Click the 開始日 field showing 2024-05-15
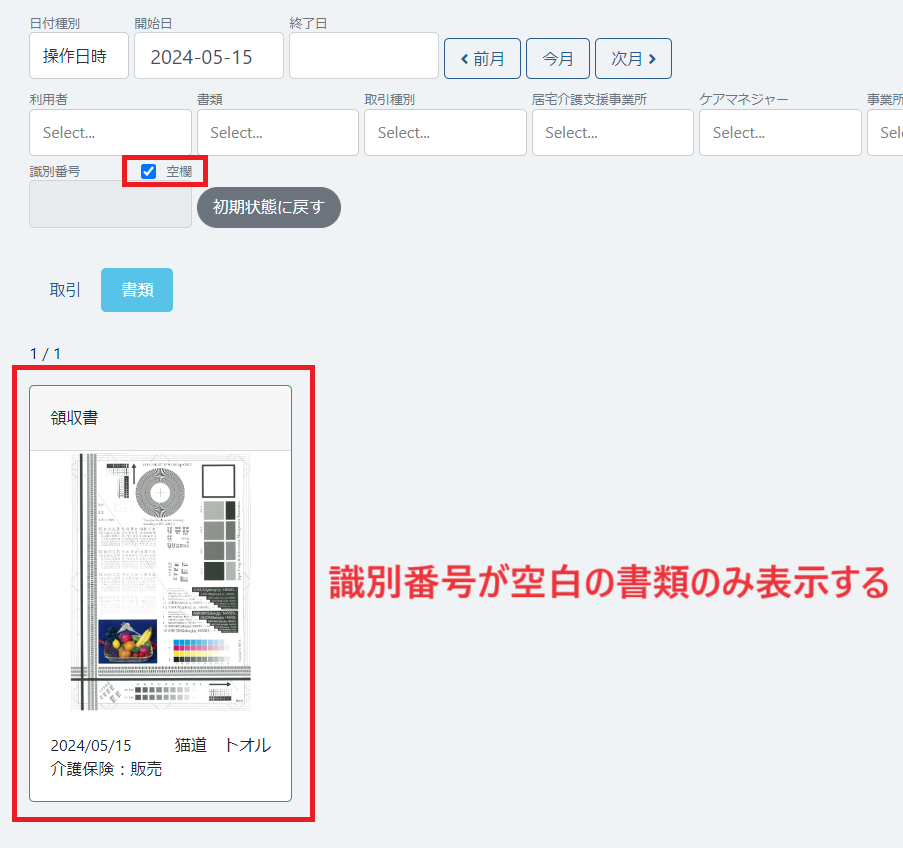This screenshot has width=903, height=848. point(208,56)
